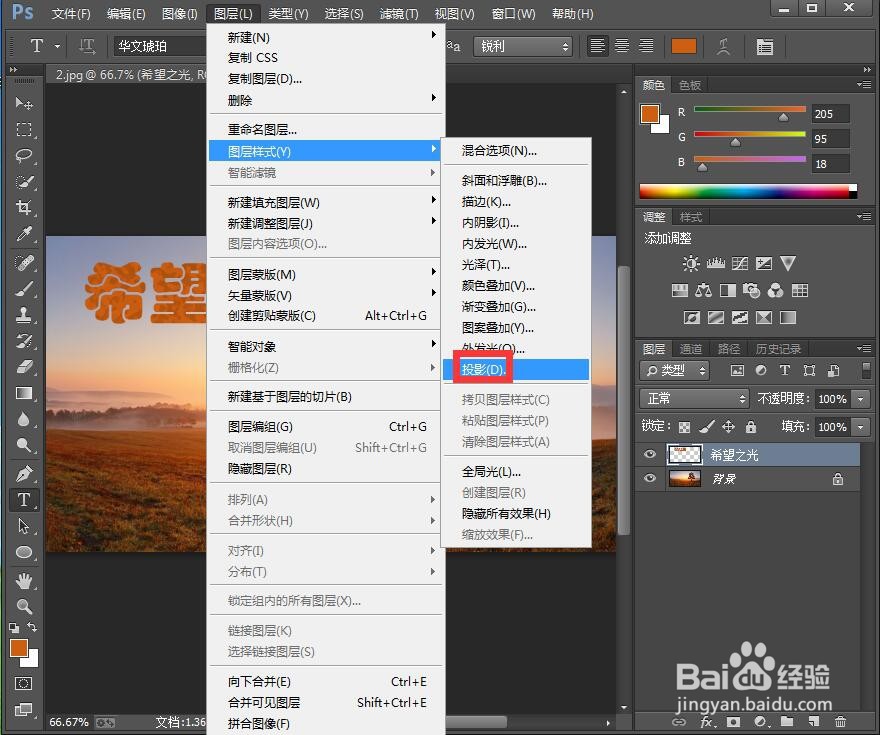The height and width of the screenshot is (735, 880).
Task: Select the Zoom tool
Action: [22, 606]
